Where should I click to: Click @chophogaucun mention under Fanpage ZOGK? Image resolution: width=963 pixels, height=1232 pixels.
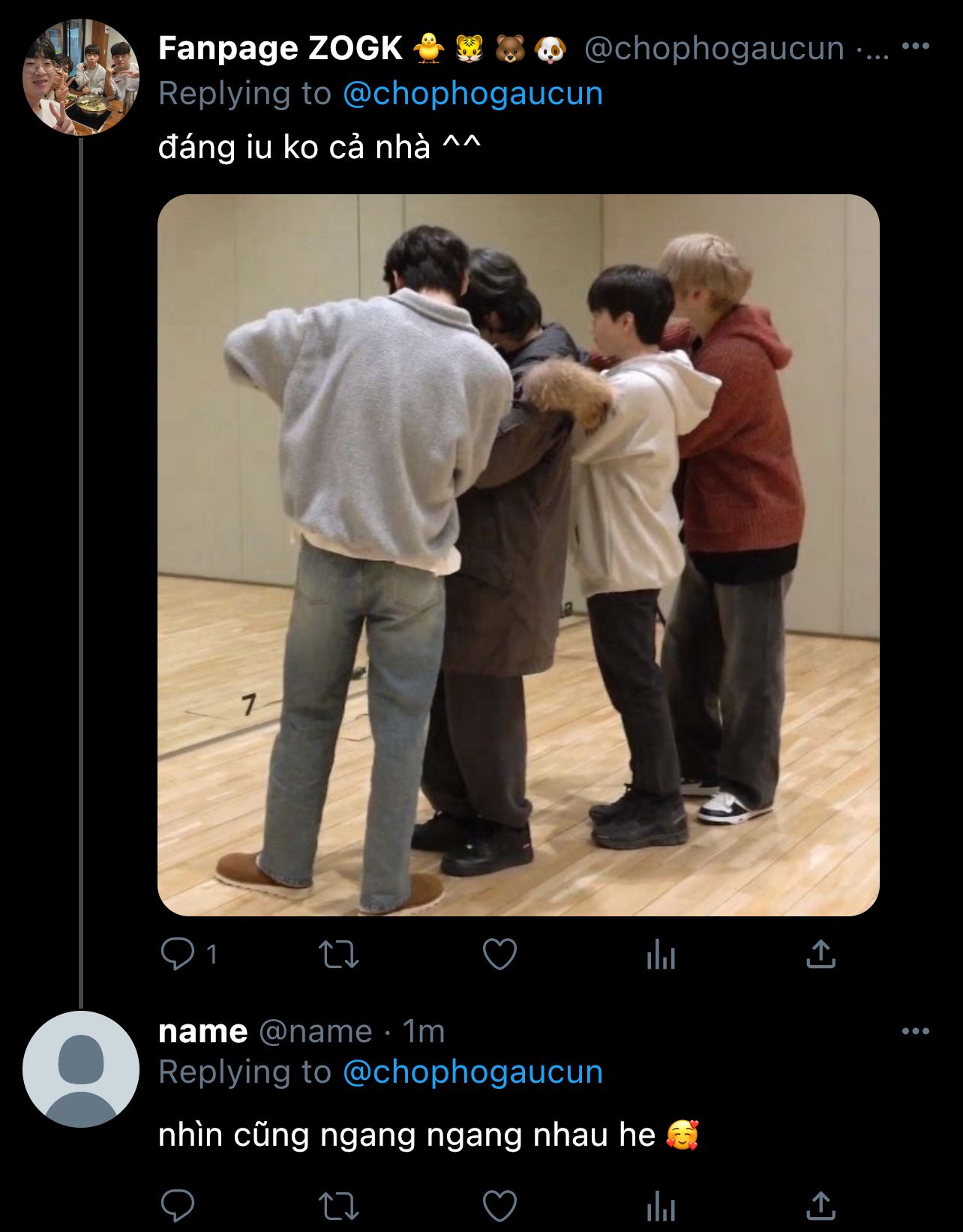coord(472,94)
